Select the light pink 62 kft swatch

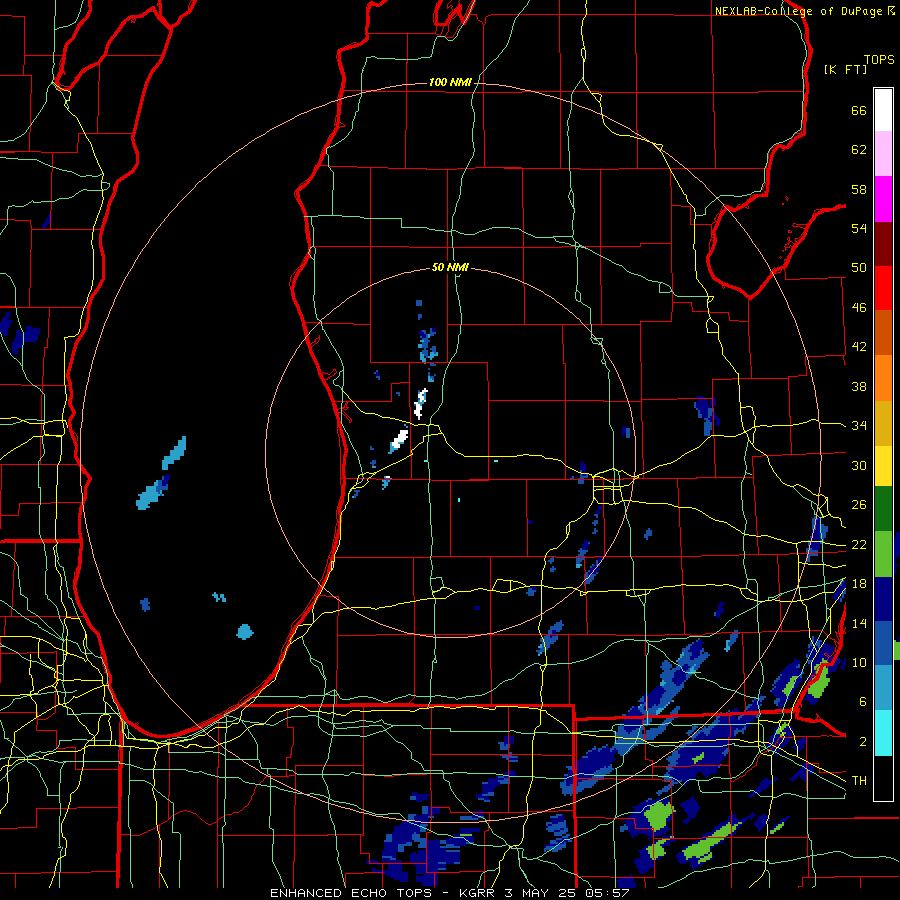(x=883, y=154)
